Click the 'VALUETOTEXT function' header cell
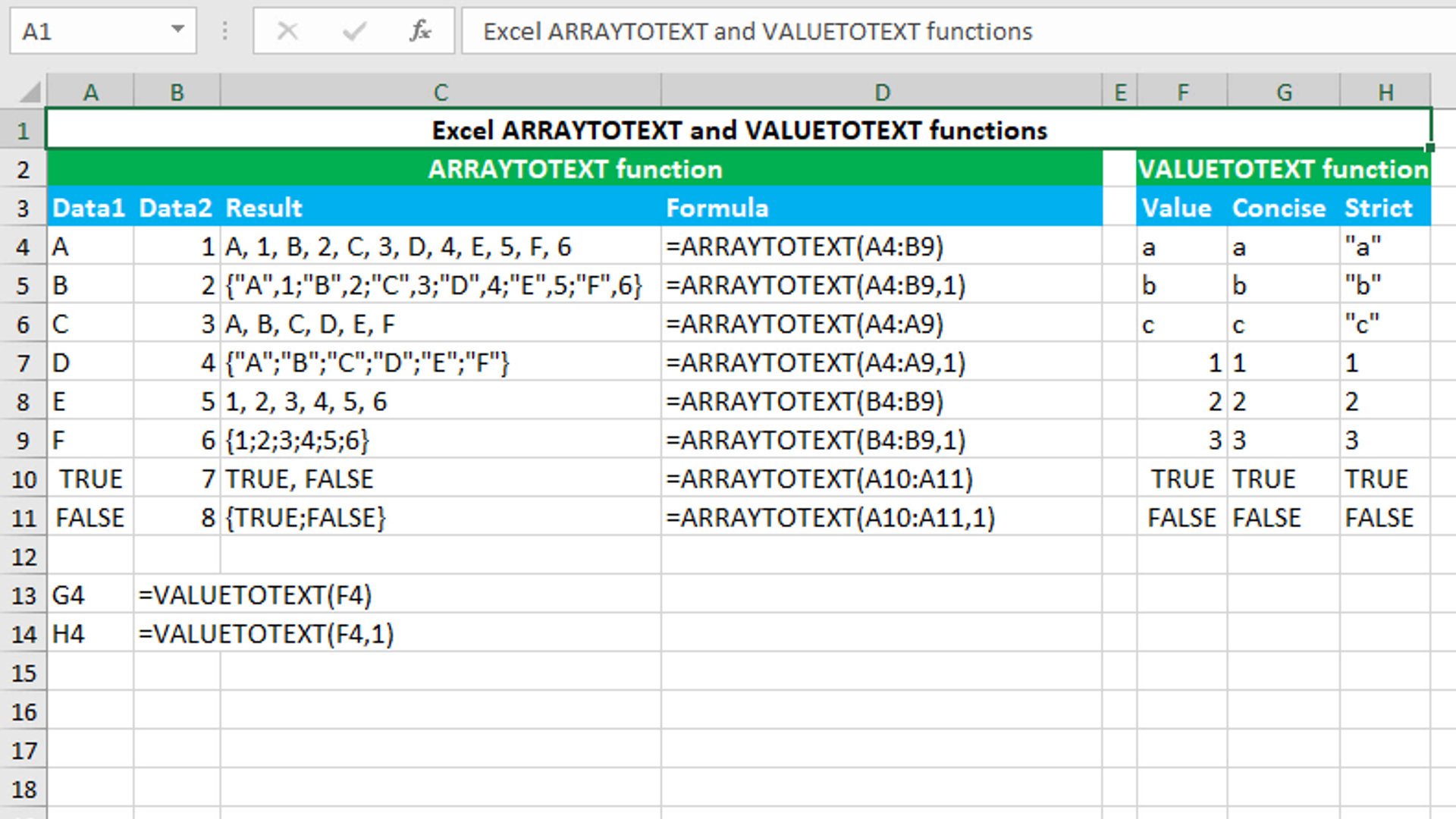 pyautogui.click(x=1284, y=168)
